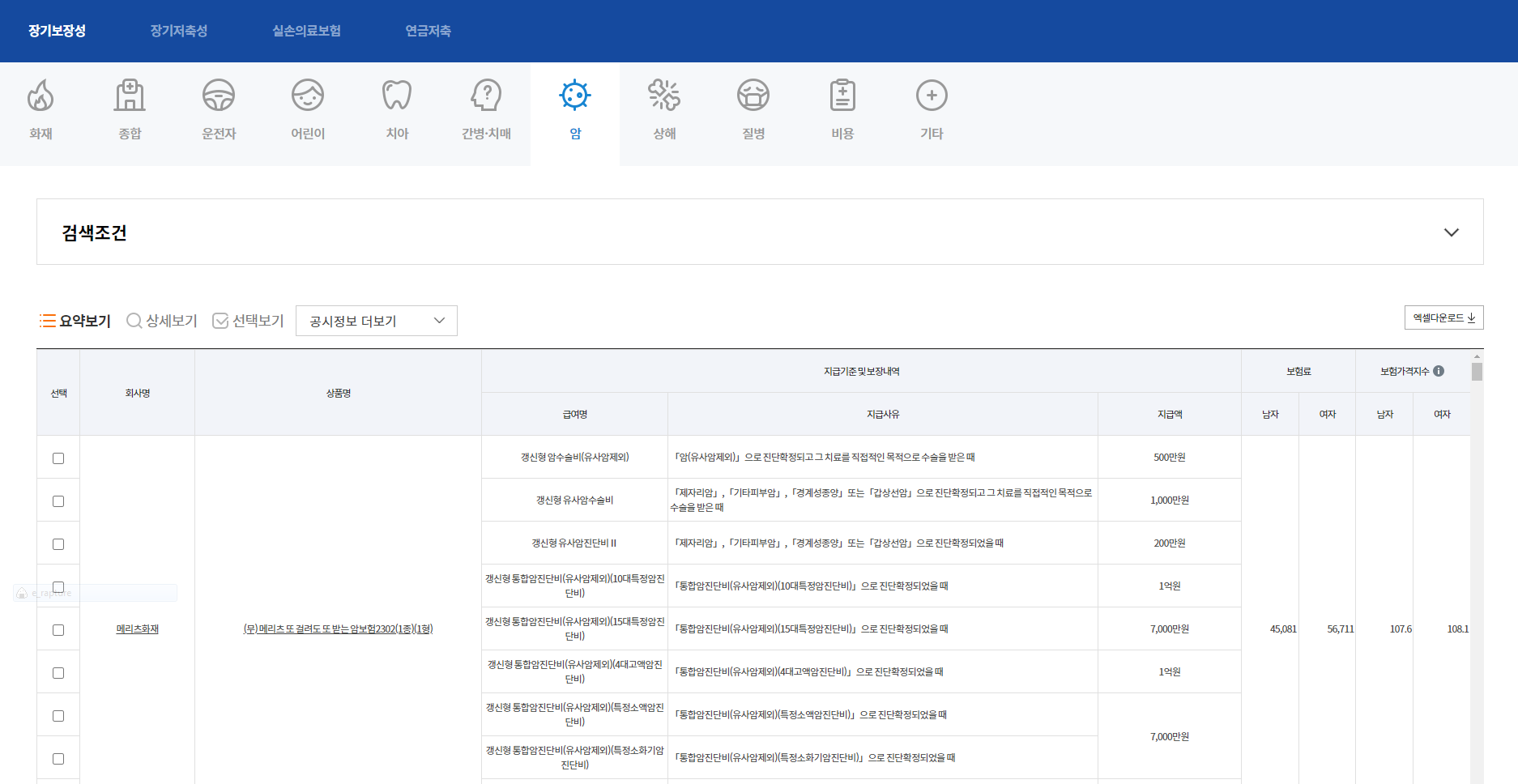The image size is (1518, 784).
Task: Click the 보험가격지수 info icon
Action: (x=1439, y=371)
